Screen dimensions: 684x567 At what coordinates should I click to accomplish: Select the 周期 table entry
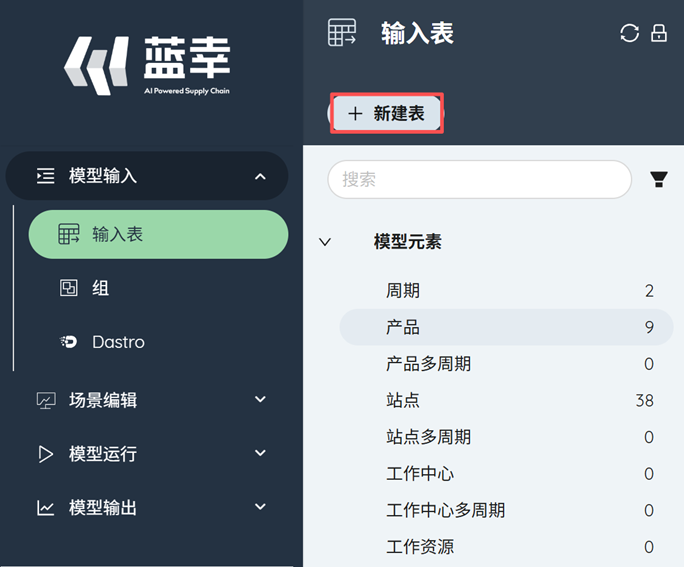click(x=505, y=291)
